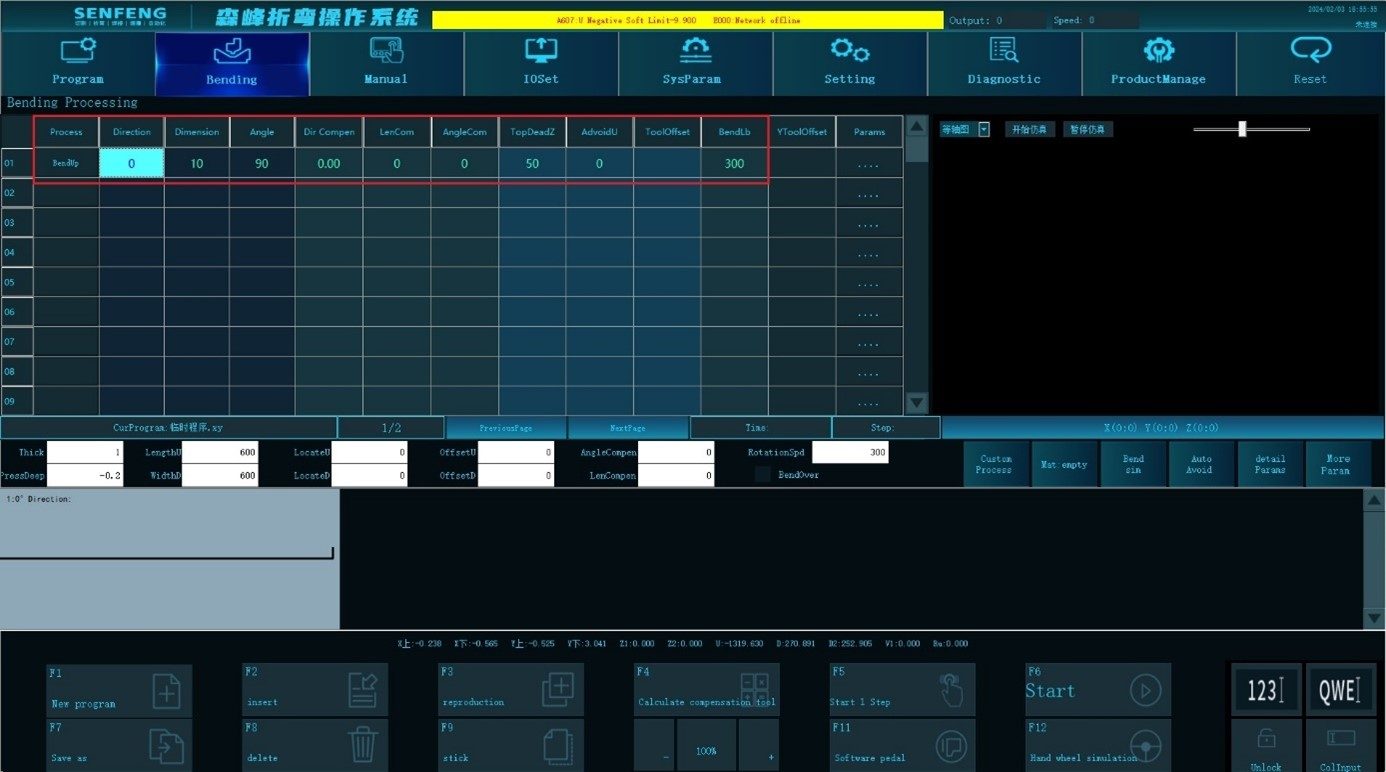Viewport: 1386px width, 772px height.
Task: Click the NextPage button
Action: point(627,428)
